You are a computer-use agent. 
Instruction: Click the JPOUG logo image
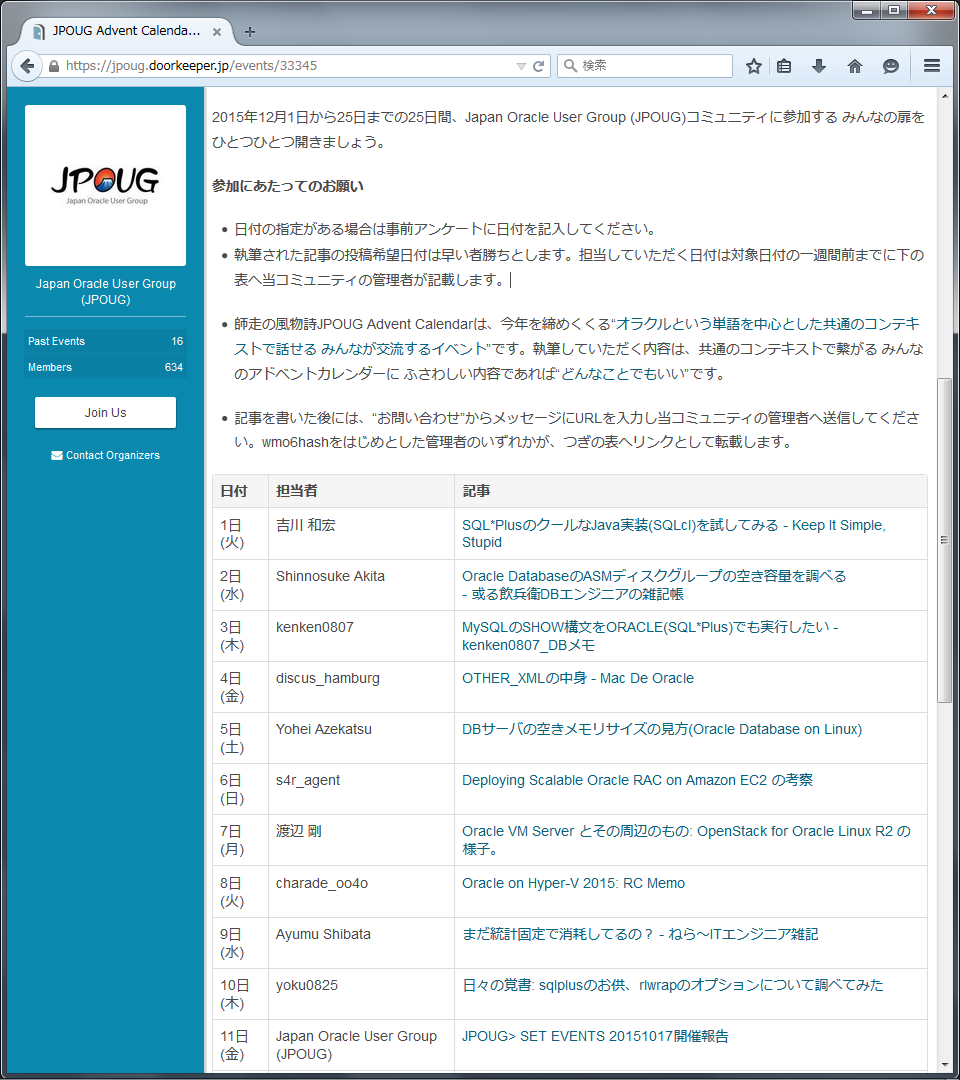[x=105, y=185]
